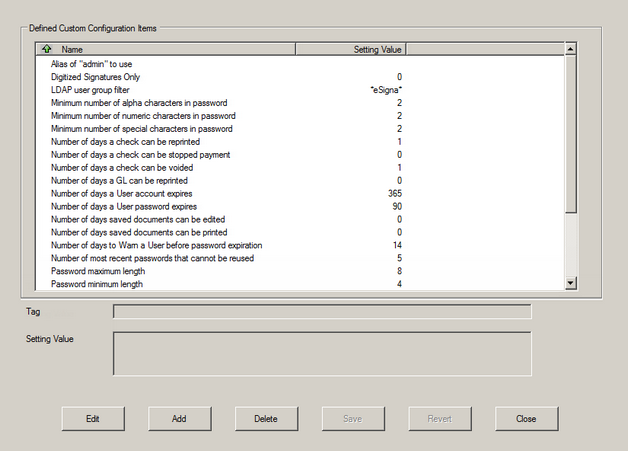Sort by the Setting Value column header
Screen dimensions: 628x451
[351, 49]
